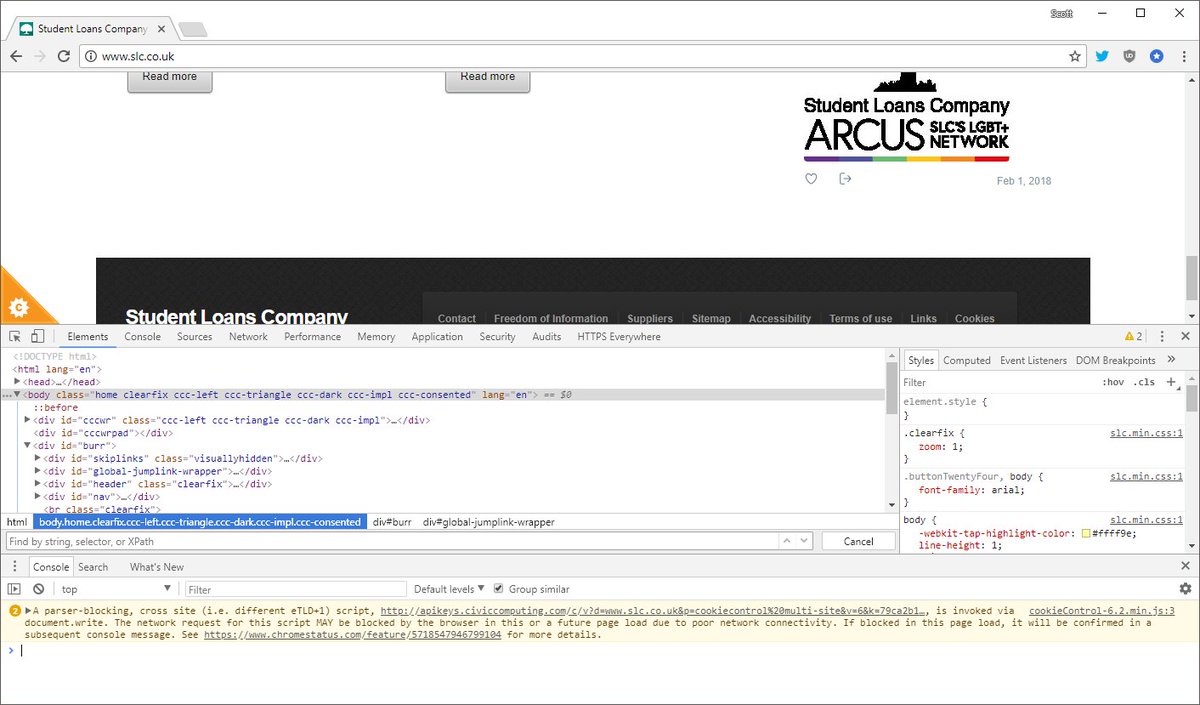Go to next search result arrow
Screen dimensions: 1200x705
804,540
